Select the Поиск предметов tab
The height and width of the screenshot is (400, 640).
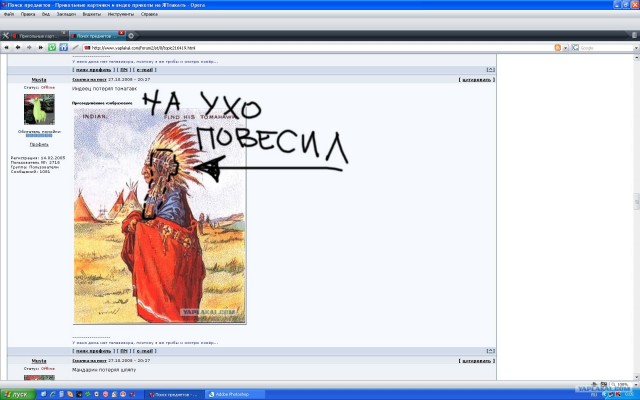click(x=95, y=36)
